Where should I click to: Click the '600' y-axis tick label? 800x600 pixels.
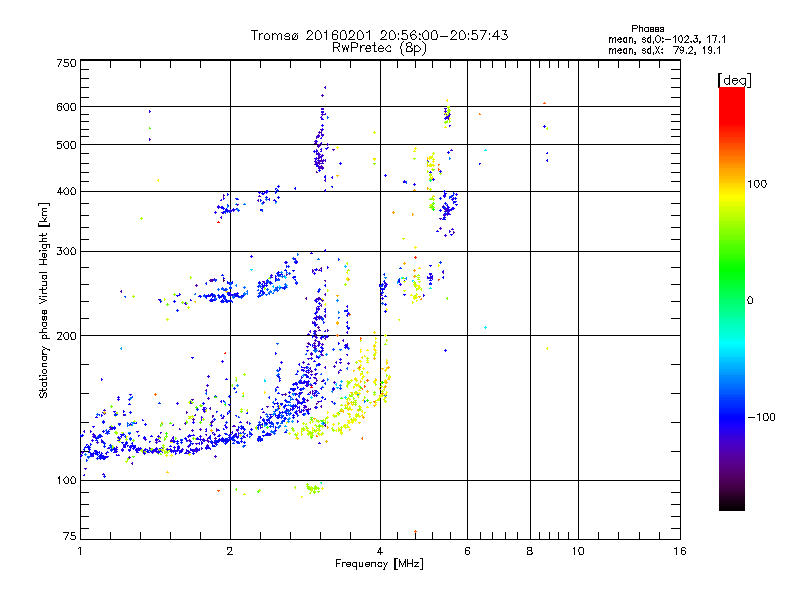[67, 107]
